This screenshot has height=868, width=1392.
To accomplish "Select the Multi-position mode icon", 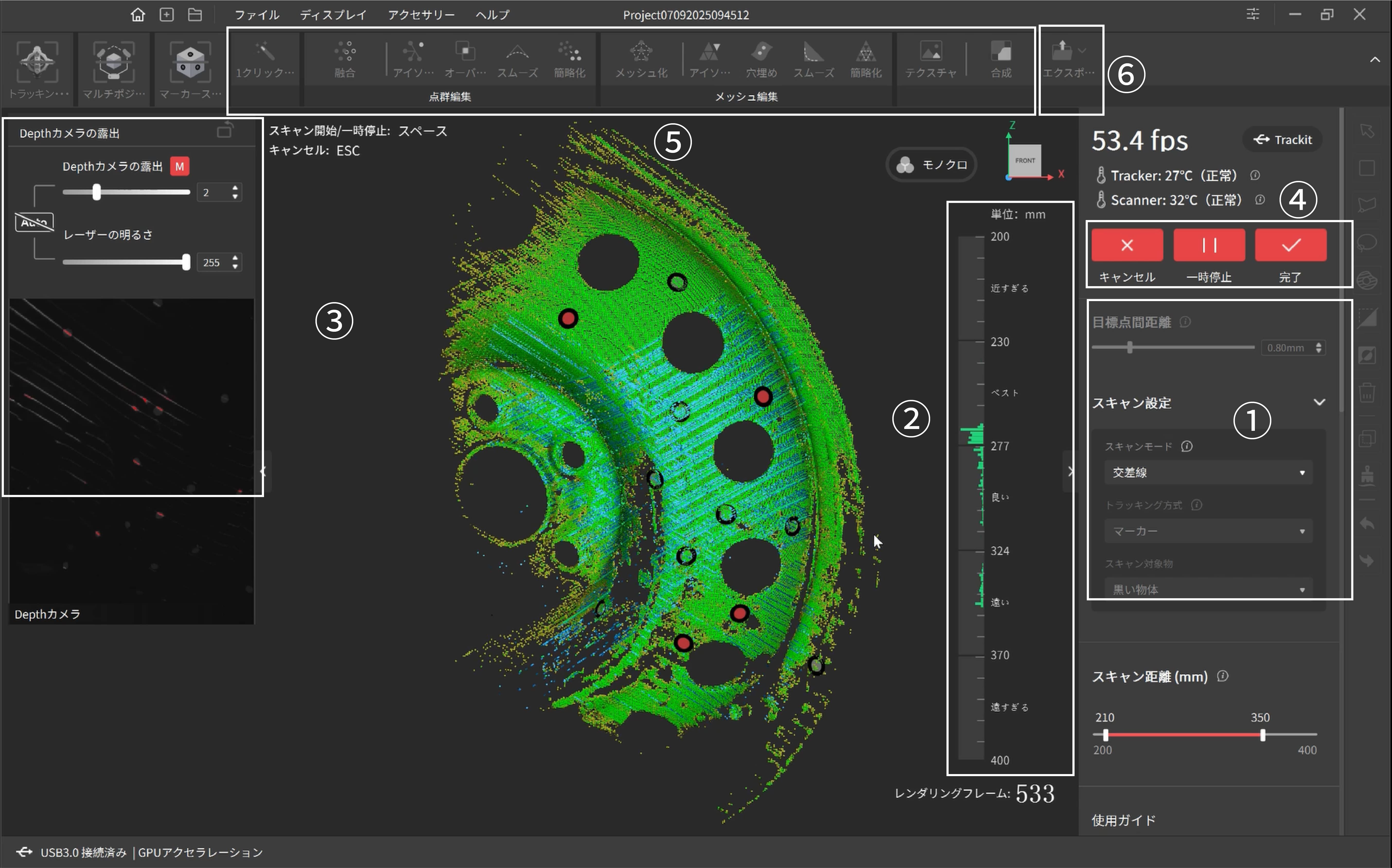I will pos(114,62).
